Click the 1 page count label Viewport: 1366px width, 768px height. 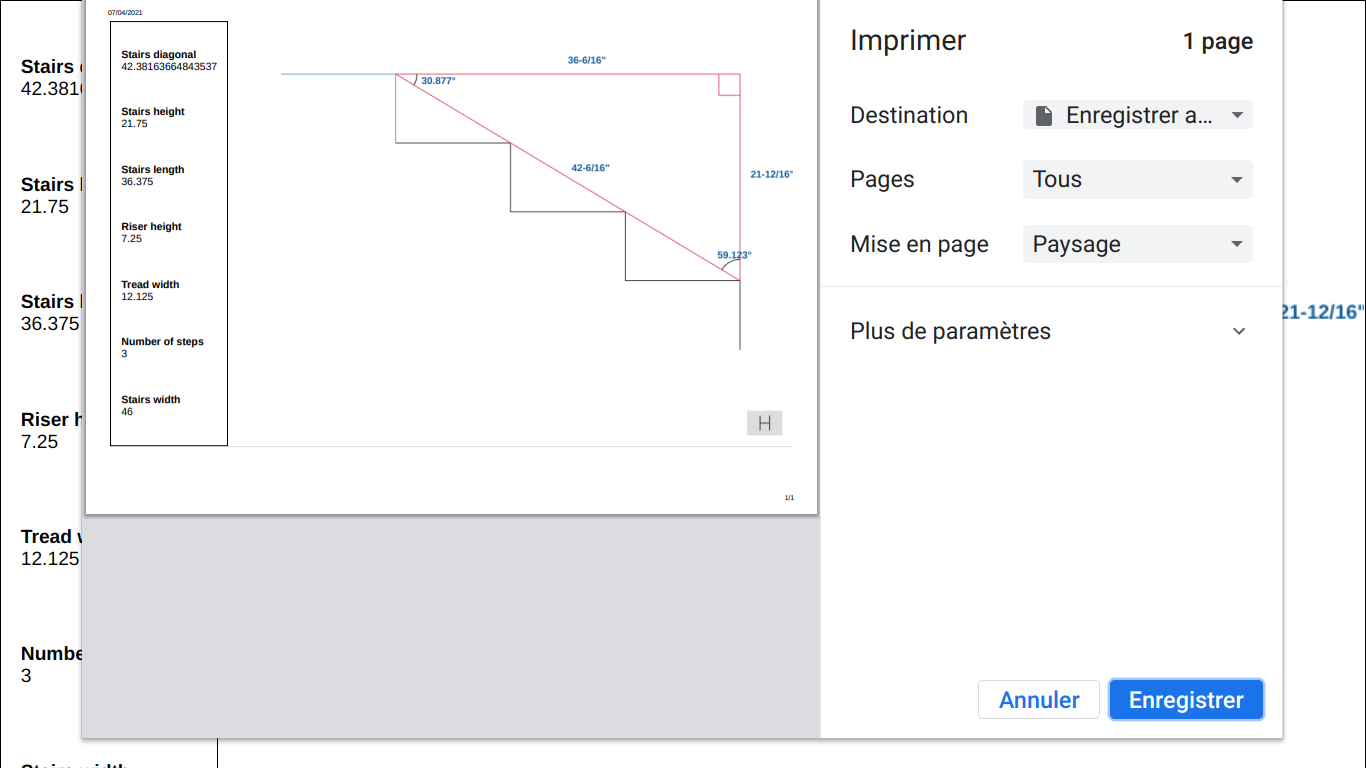(x=1217, y=42)
